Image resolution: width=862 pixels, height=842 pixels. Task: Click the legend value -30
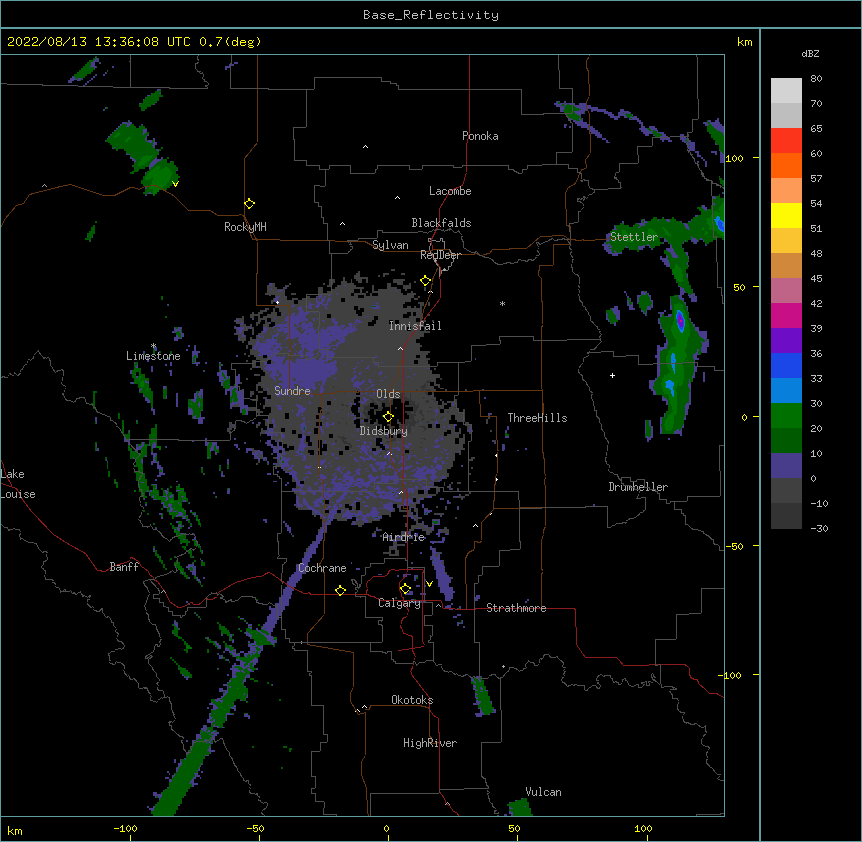click(x=819, y=529)
